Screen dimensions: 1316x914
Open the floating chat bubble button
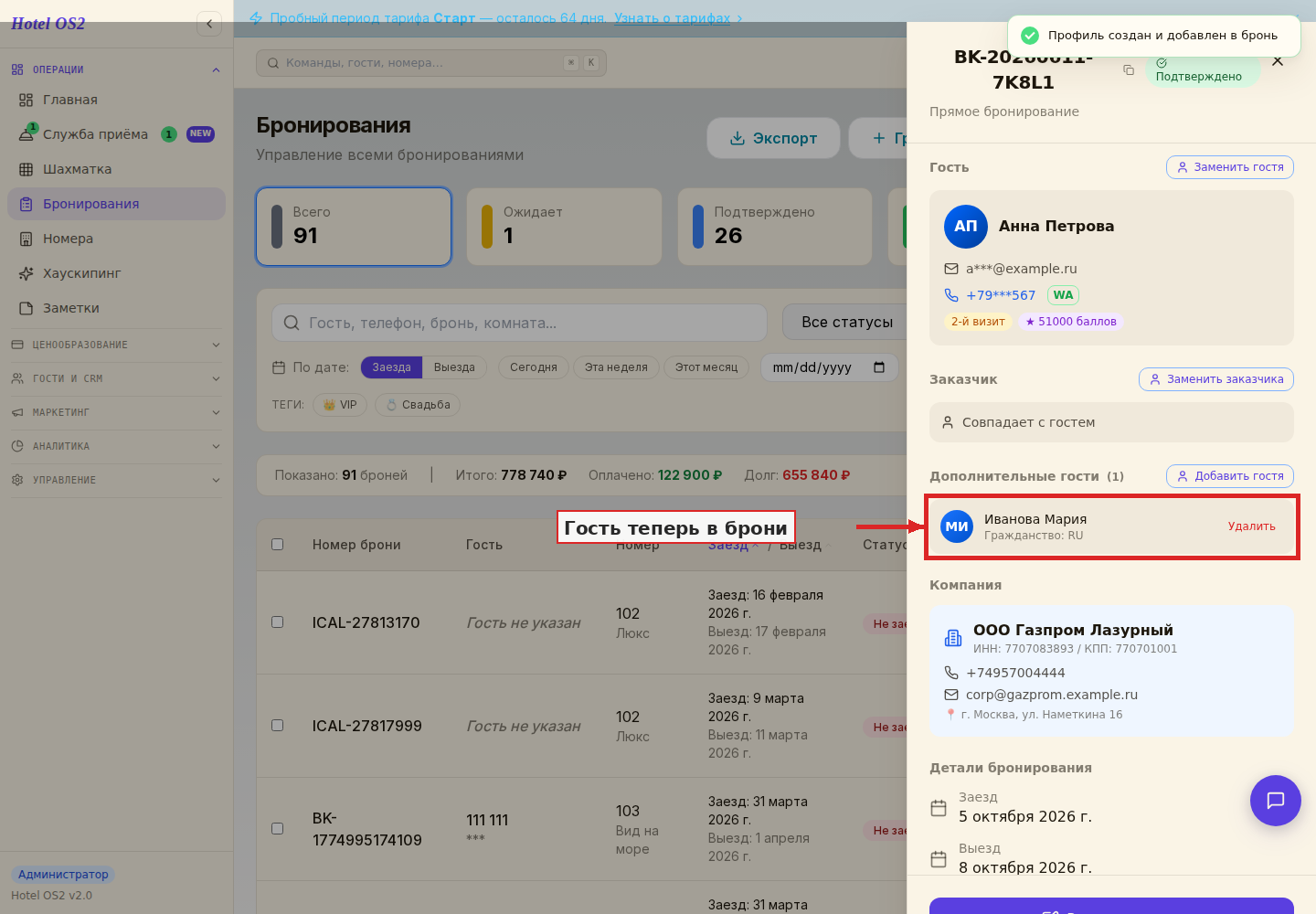pos(1275,801)
